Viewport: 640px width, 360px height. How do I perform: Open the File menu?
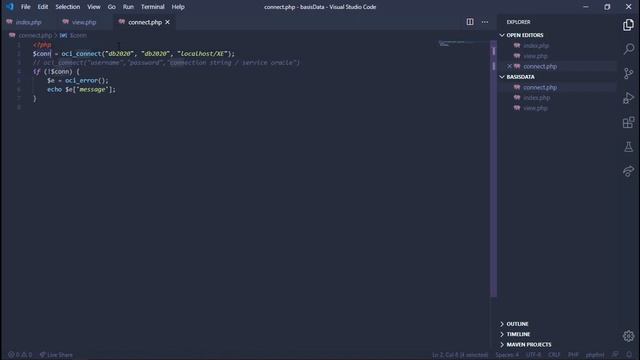coord(25,7)
